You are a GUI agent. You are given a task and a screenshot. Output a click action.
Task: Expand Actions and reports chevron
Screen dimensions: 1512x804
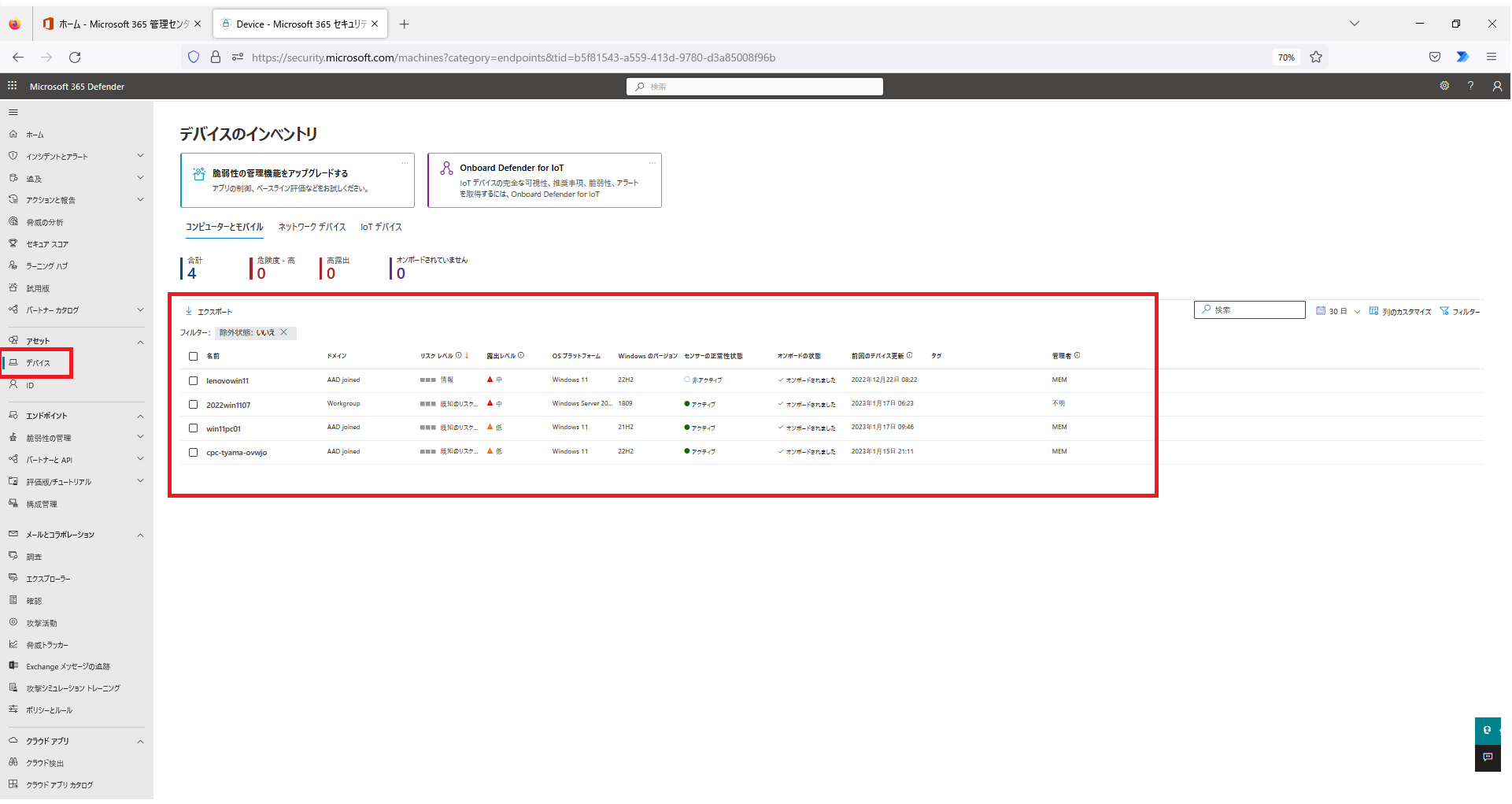(140, 199)
